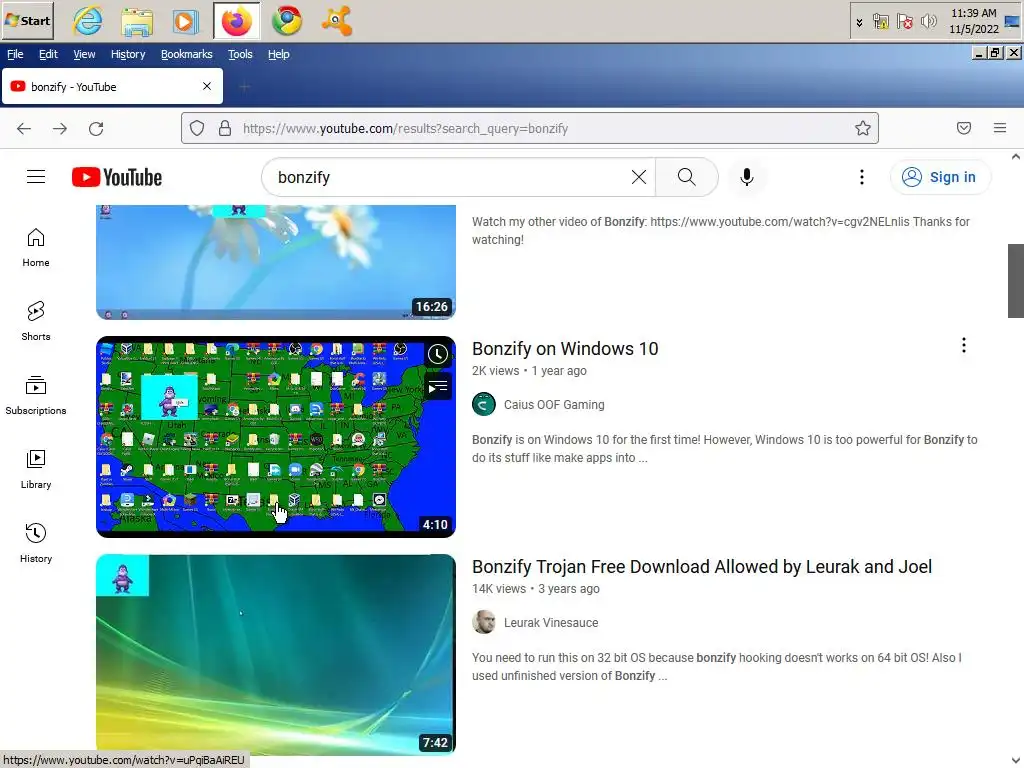The image size is (1024, 768).
Task: Open the Bookmarks menu
Action: coord(187,54)
